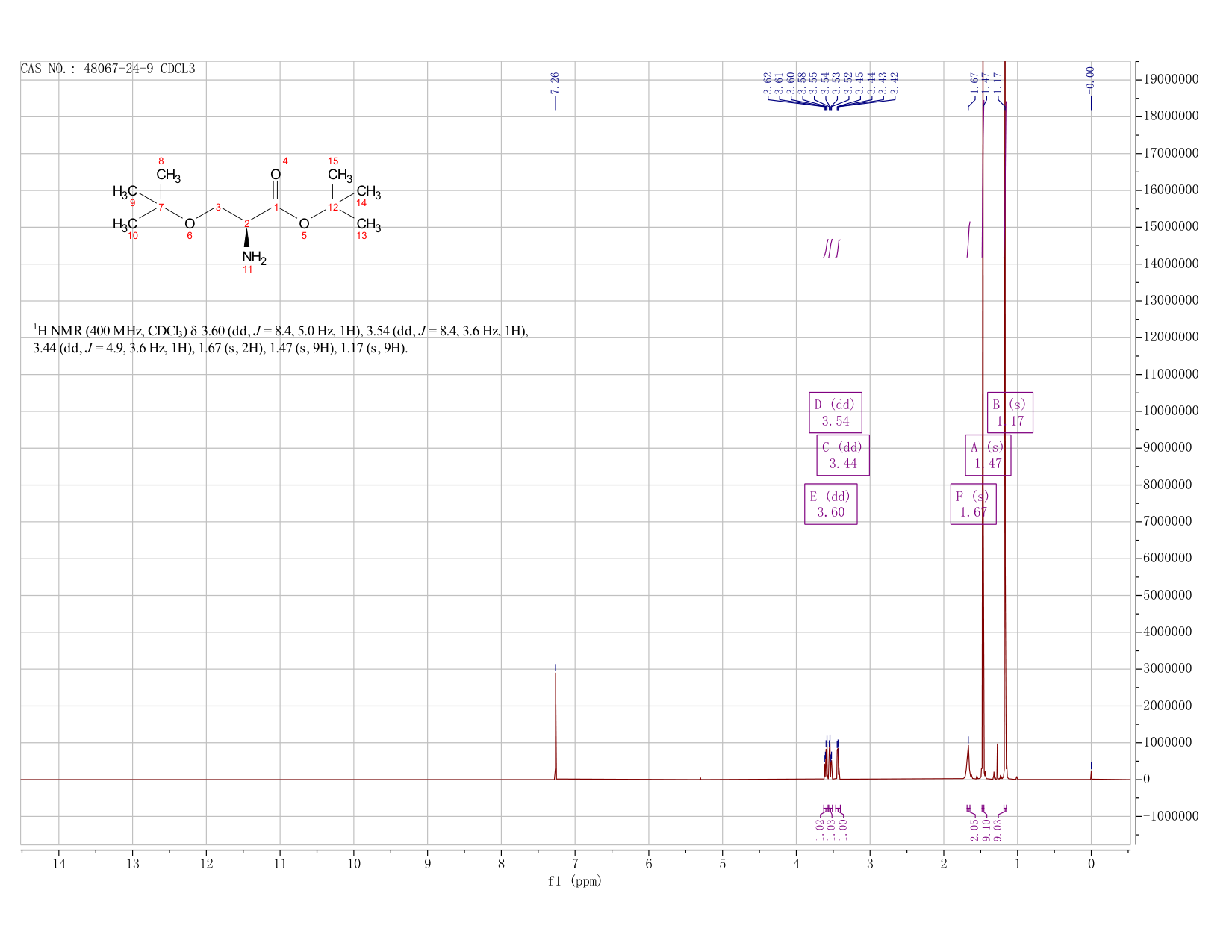Viewport: 1232px width, 952px height.
Task: Select the CH3 group labeled 15
Action: click(340, 175)
